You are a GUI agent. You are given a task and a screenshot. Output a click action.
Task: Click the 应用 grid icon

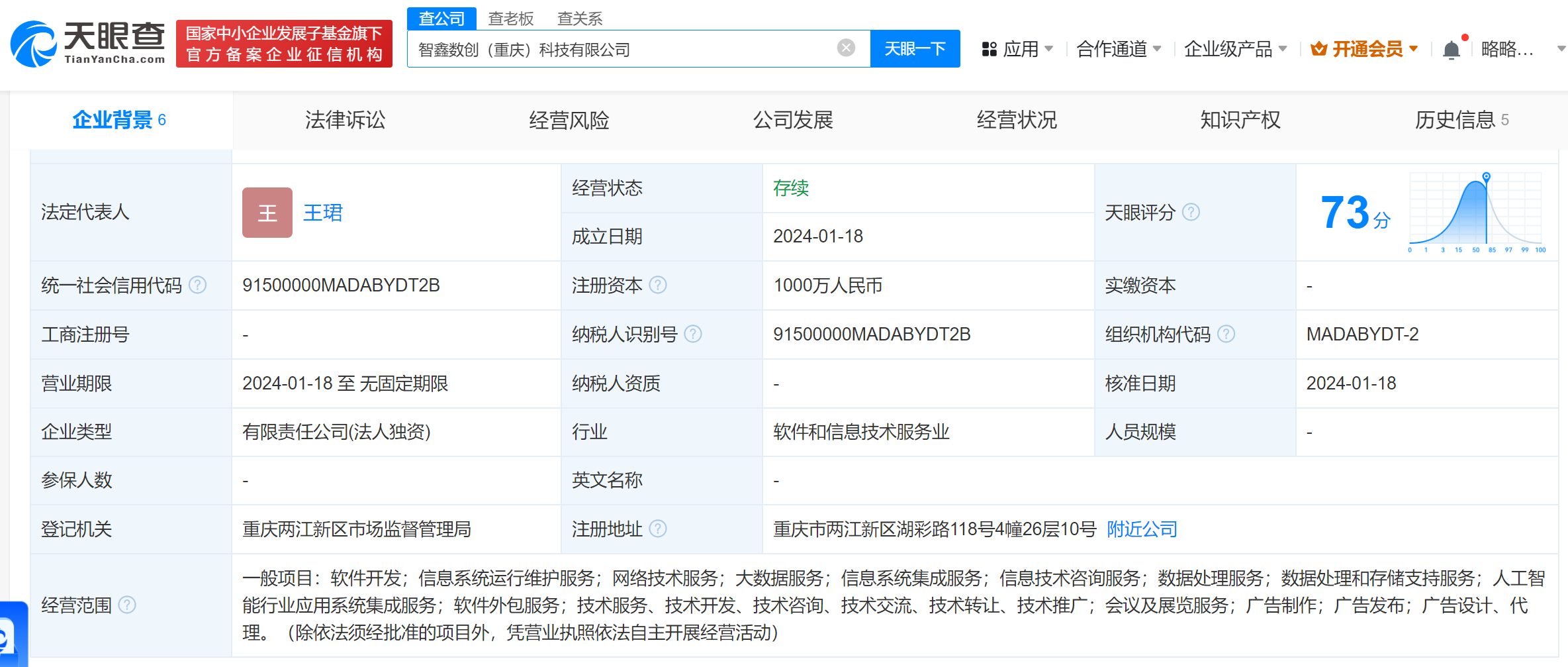[989, 49]
